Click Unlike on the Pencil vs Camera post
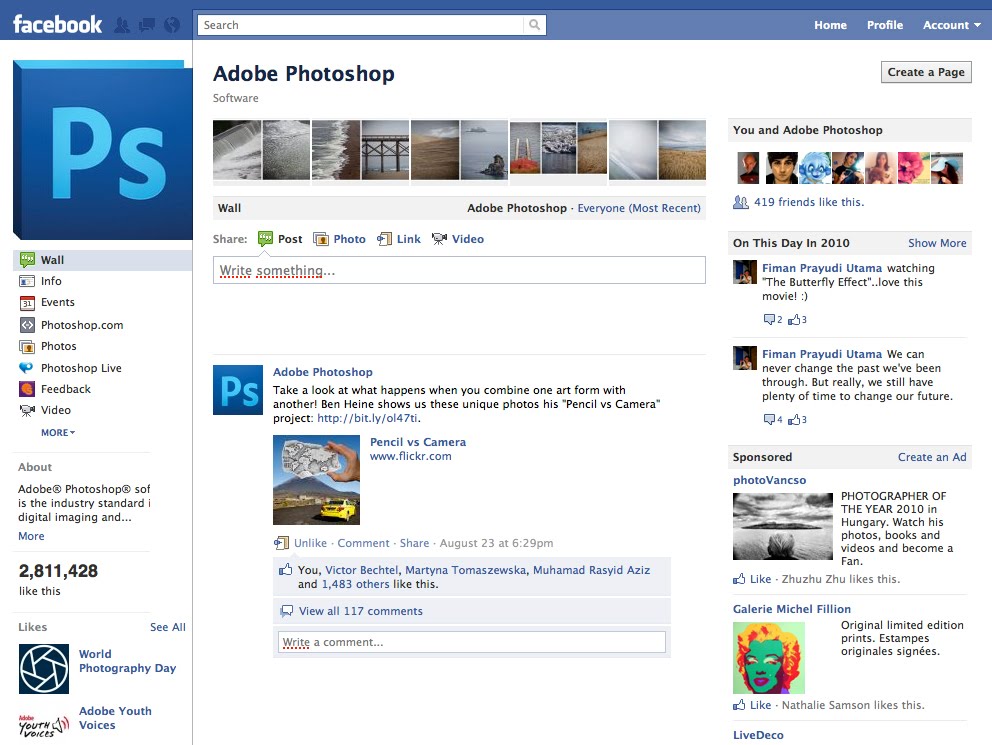This screenshot has width=992, height=745. tap(310, 543)
